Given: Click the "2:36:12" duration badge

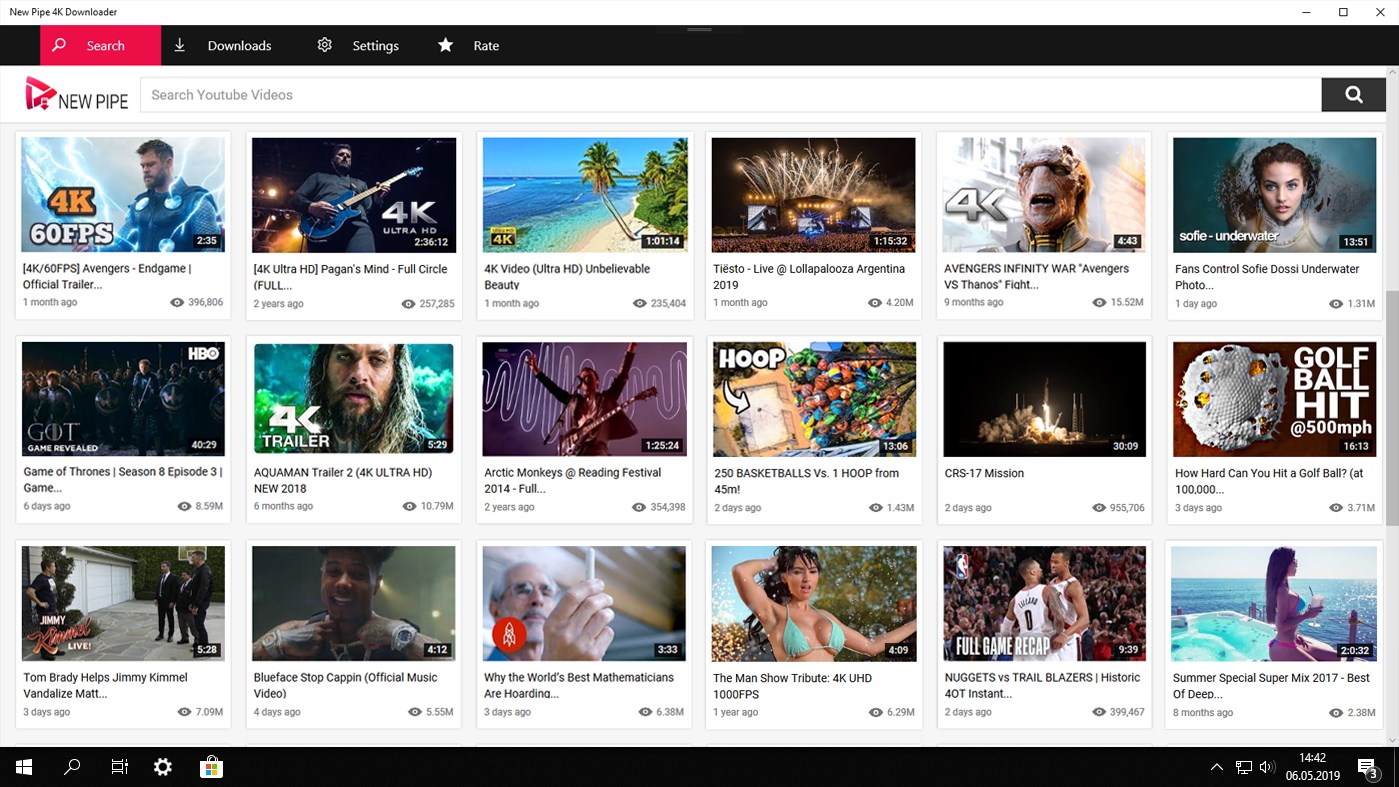Looking at the screenshot, I should 431,241.
